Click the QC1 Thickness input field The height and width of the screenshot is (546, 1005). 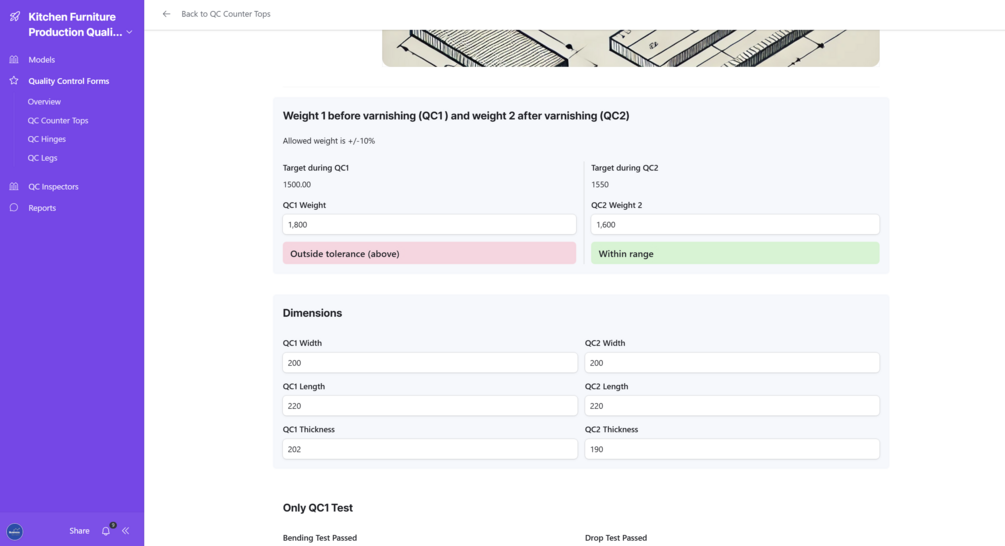click(x=429, y=449)
